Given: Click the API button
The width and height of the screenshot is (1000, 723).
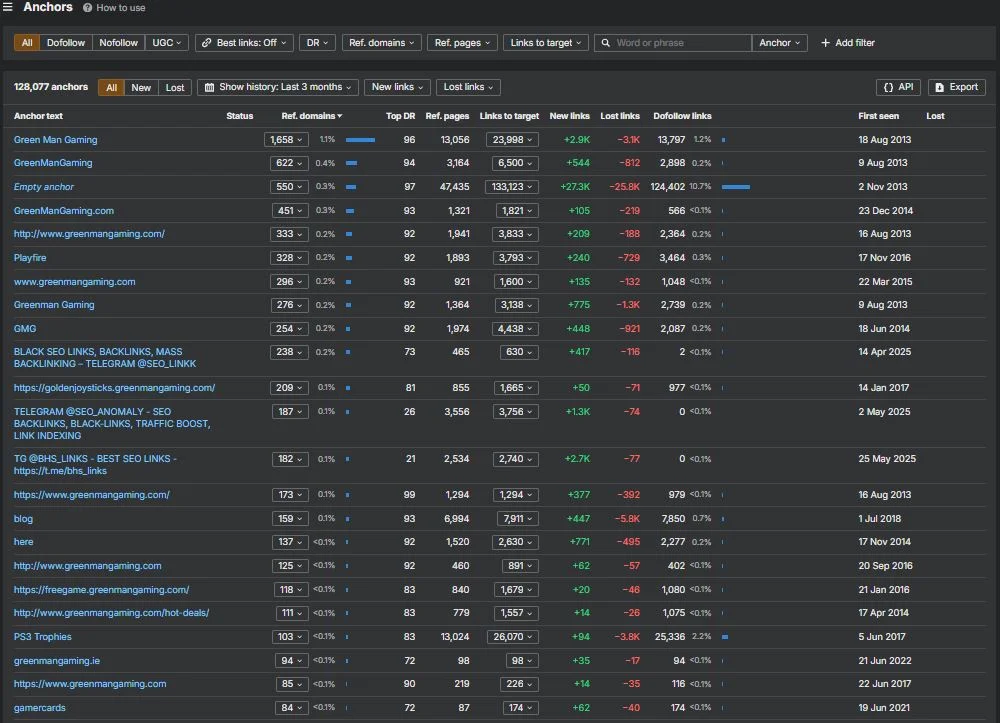Looking at the screenshot, I should (898, 87).
